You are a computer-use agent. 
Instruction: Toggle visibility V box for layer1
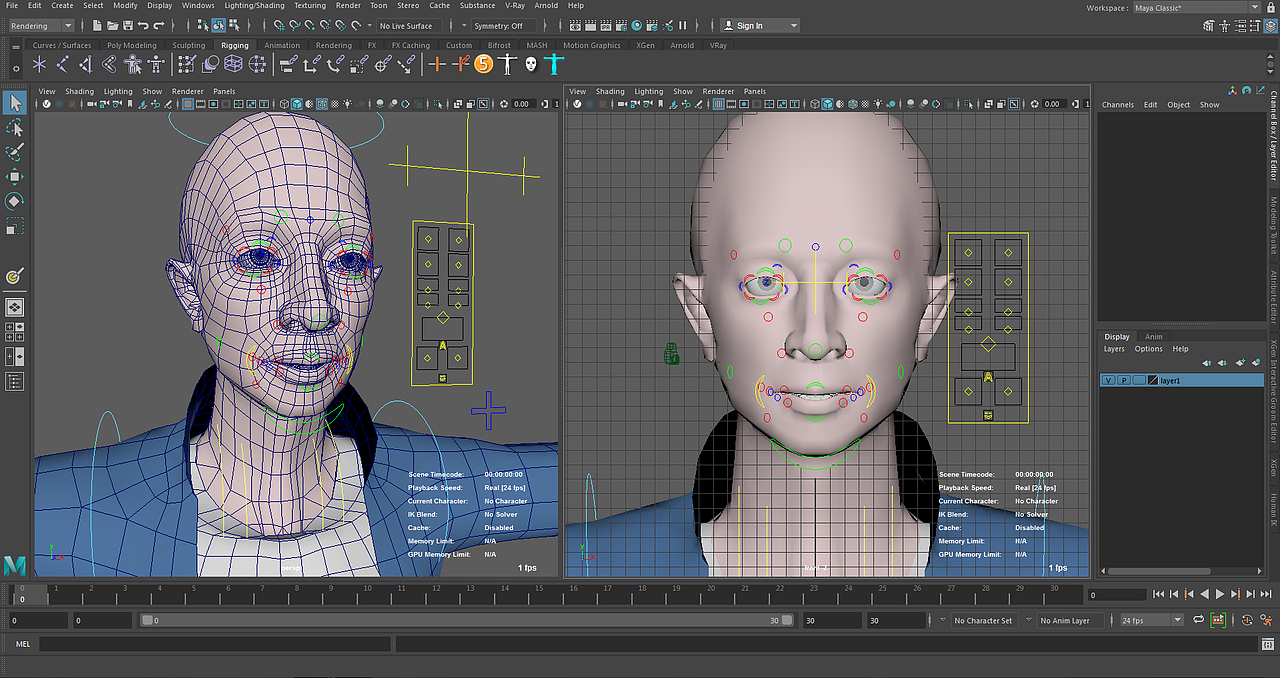[x=1108, y=381]
